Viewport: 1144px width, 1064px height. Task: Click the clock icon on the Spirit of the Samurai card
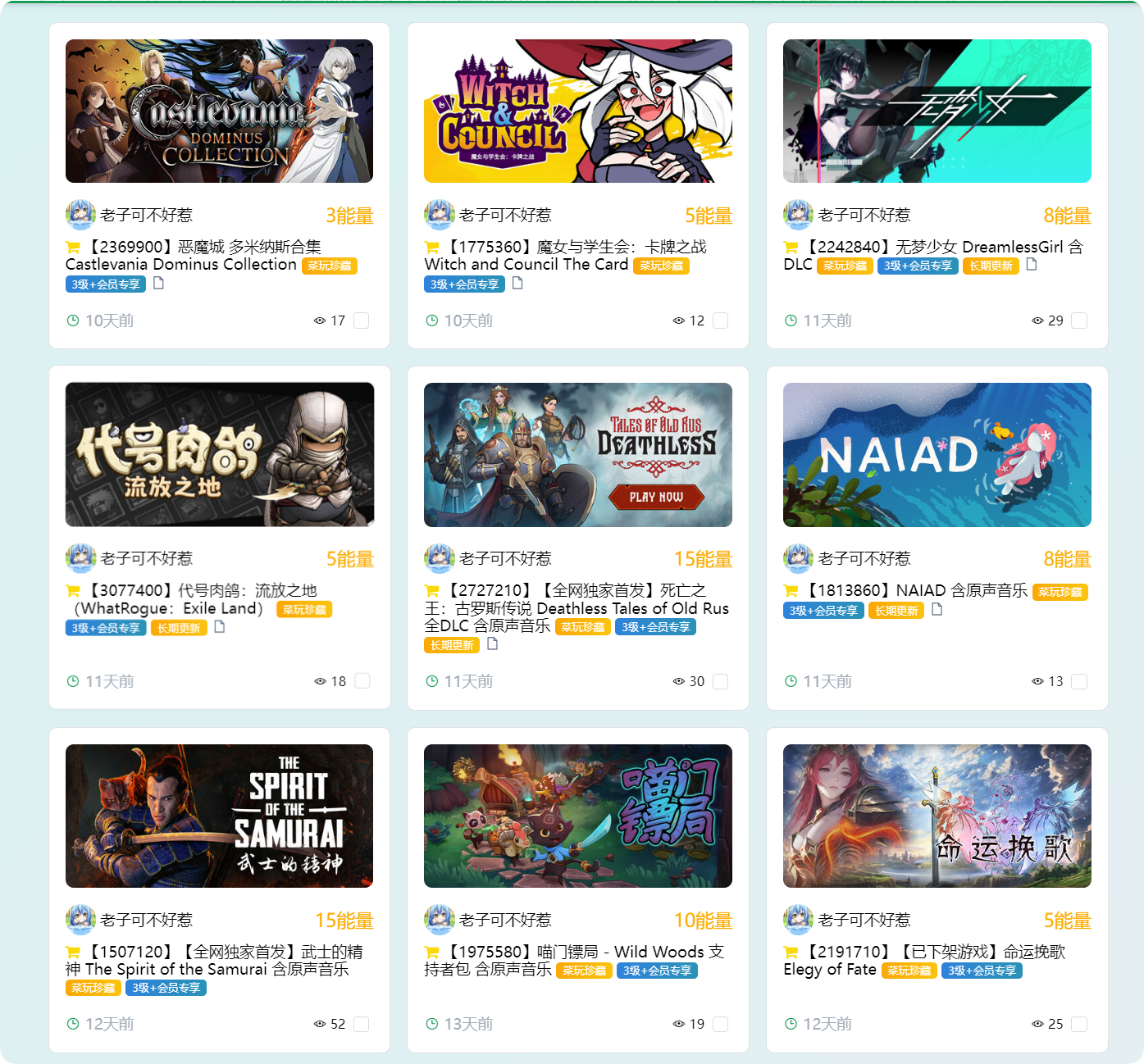pyautogui.click(x=73, y=1024)
